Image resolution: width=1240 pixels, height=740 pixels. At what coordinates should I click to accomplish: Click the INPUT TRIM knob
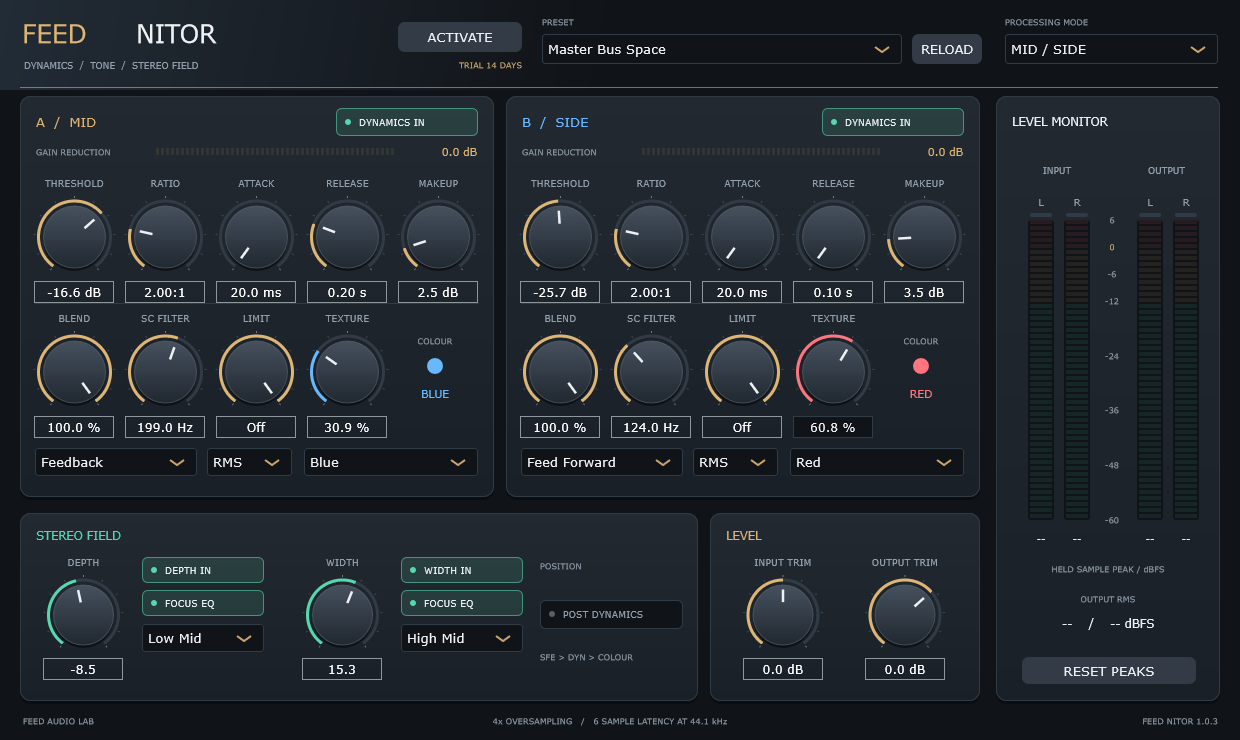(x=782, y=615)
